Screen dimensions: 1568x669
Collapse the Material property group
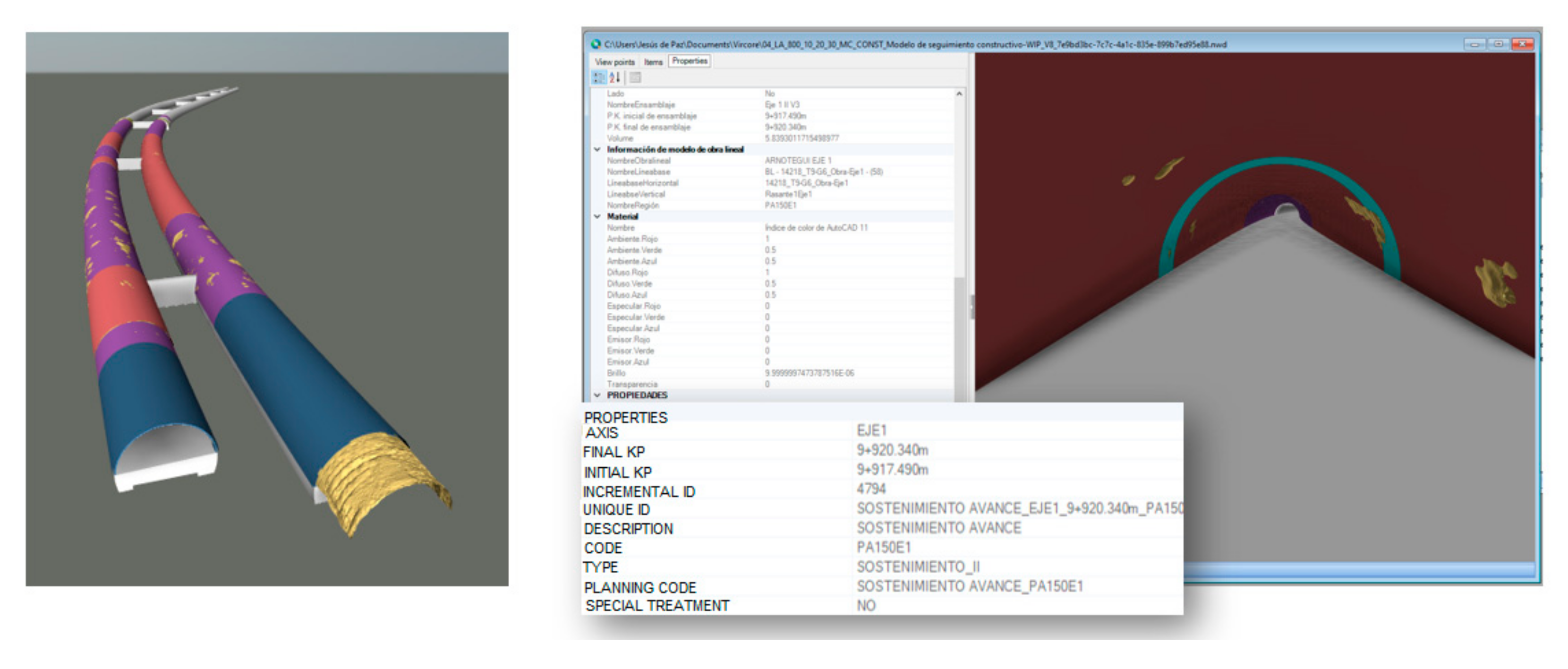coord(597,217)
